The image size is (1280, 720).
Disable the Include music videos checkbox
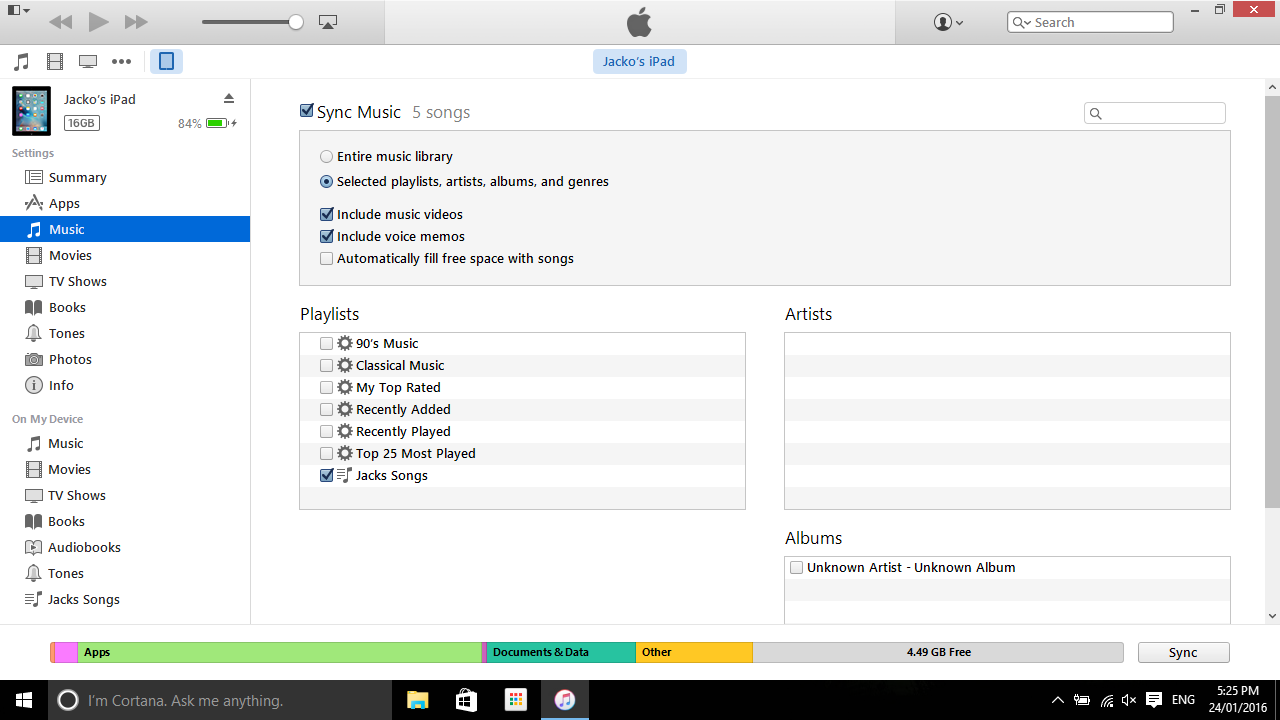point(326,214)
